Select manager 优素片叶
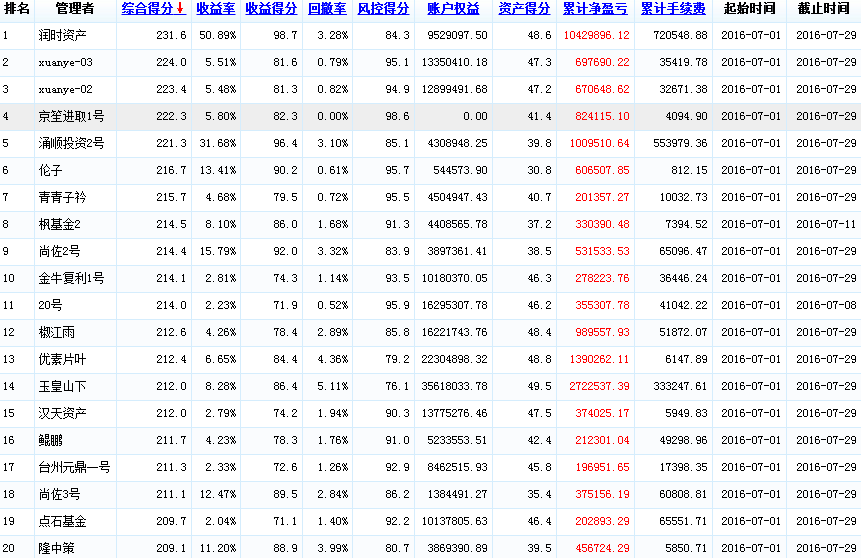Viewport: 861px width, 558px height. (x=62, y=359)
